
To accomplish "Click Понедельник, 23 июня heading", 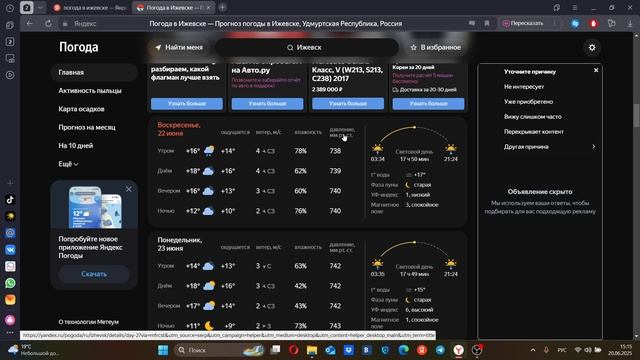I will coord(180,244).
